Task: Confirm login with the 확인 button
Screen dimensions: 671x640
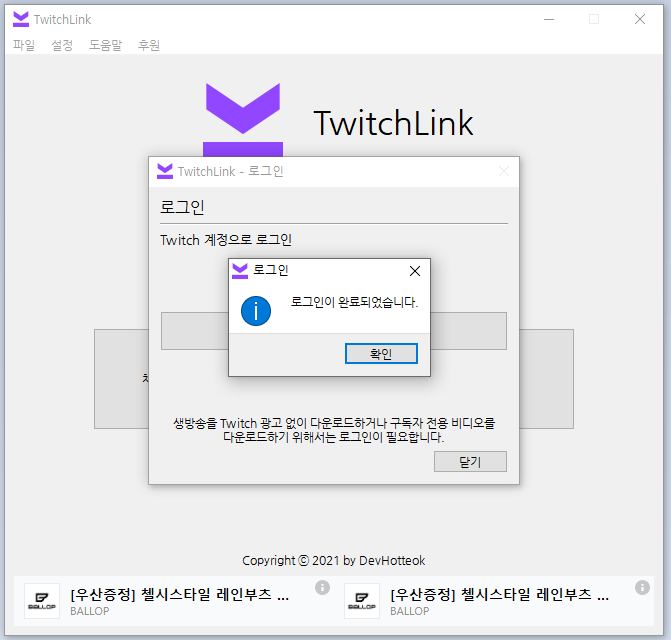Action: (x=381, y=353)
